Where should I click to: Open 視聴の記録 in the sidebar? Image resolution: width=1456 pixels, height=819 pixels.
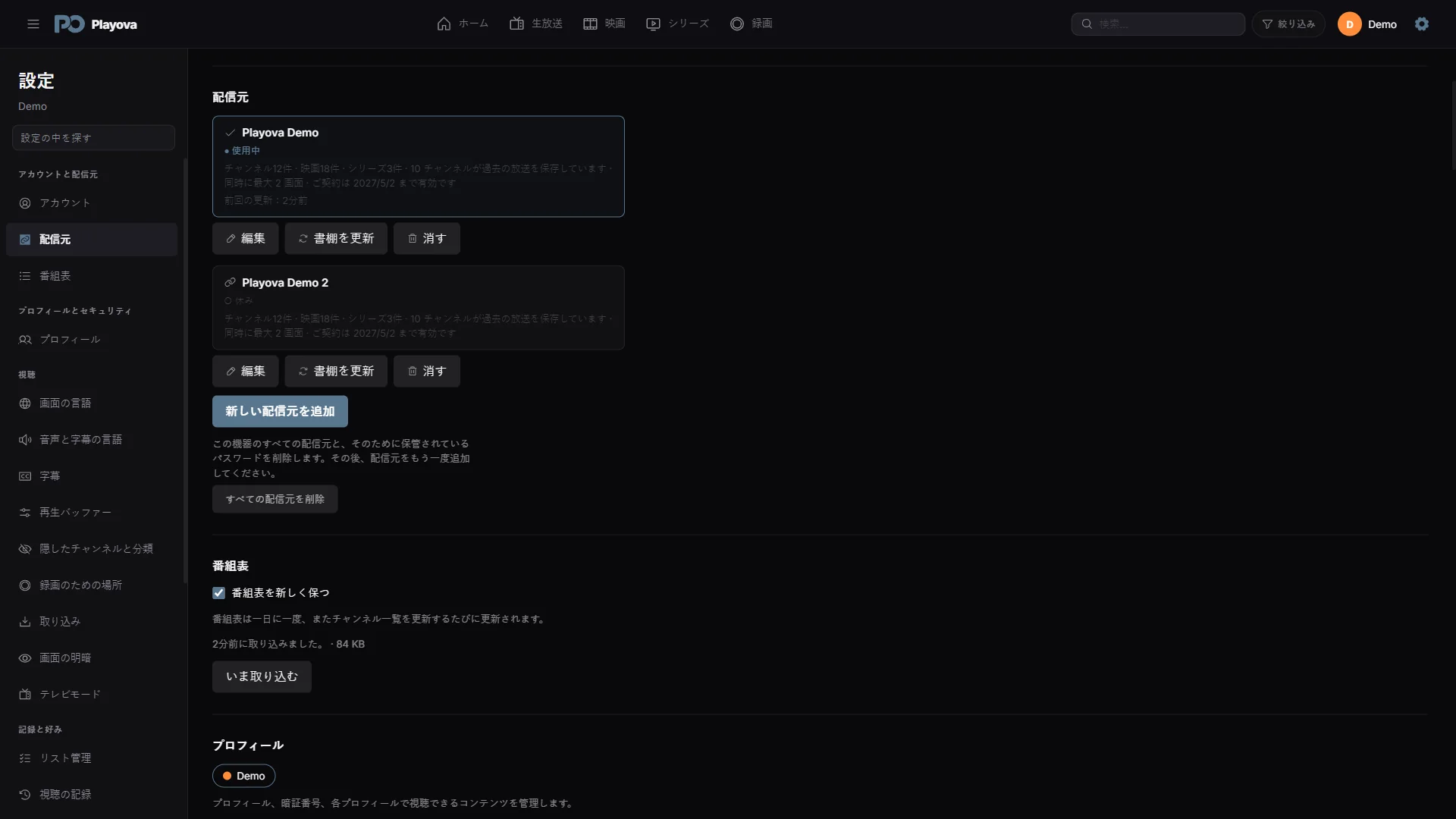coord(92,795)
